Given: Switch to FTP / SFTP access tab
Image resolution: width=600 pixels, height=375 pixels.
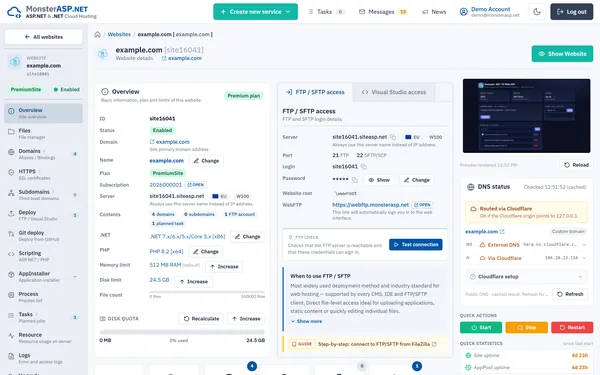Looking at the screenshot, I should tap(316, 92).
